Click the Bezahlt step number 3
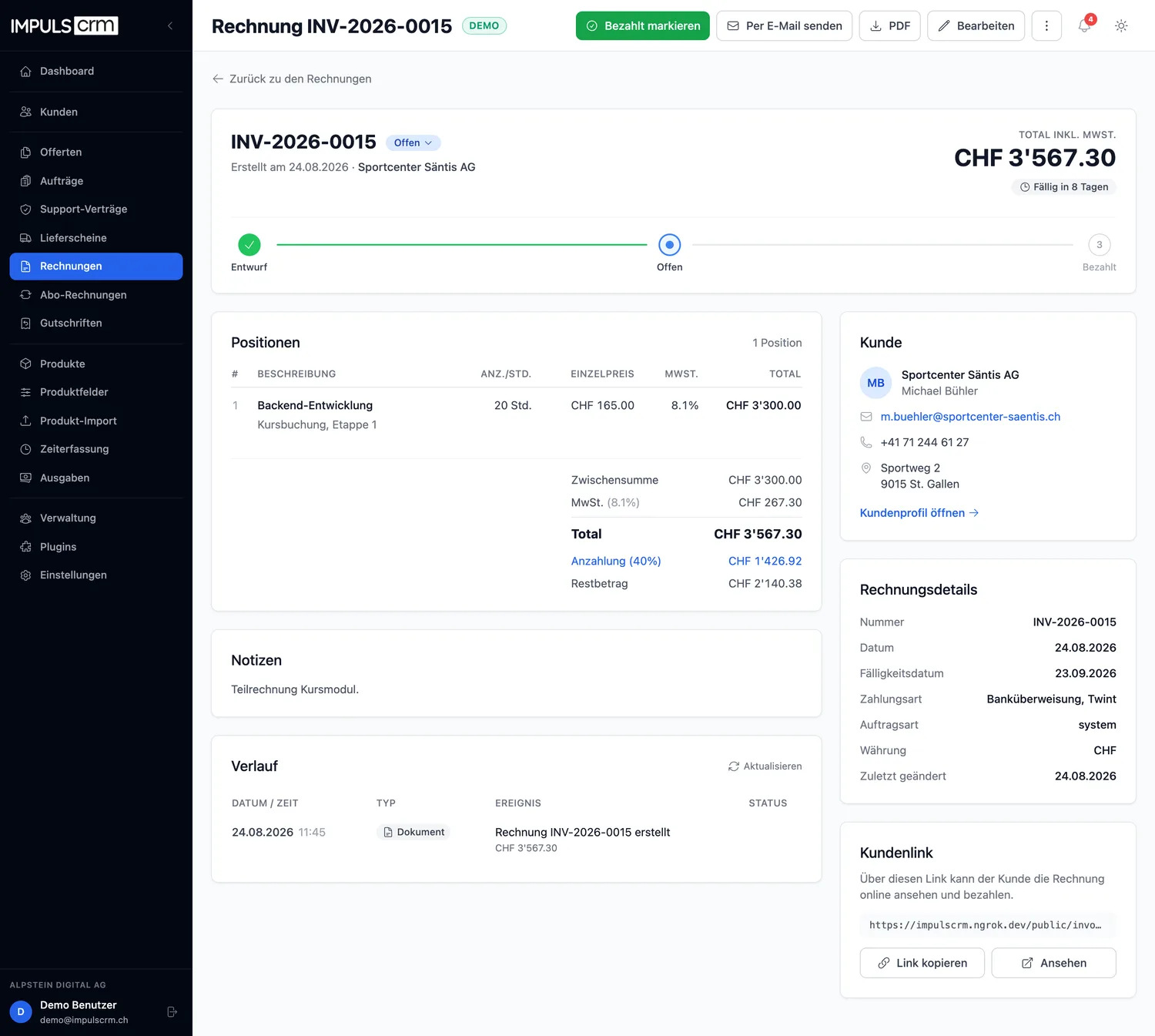 [x=1099, y=245]
